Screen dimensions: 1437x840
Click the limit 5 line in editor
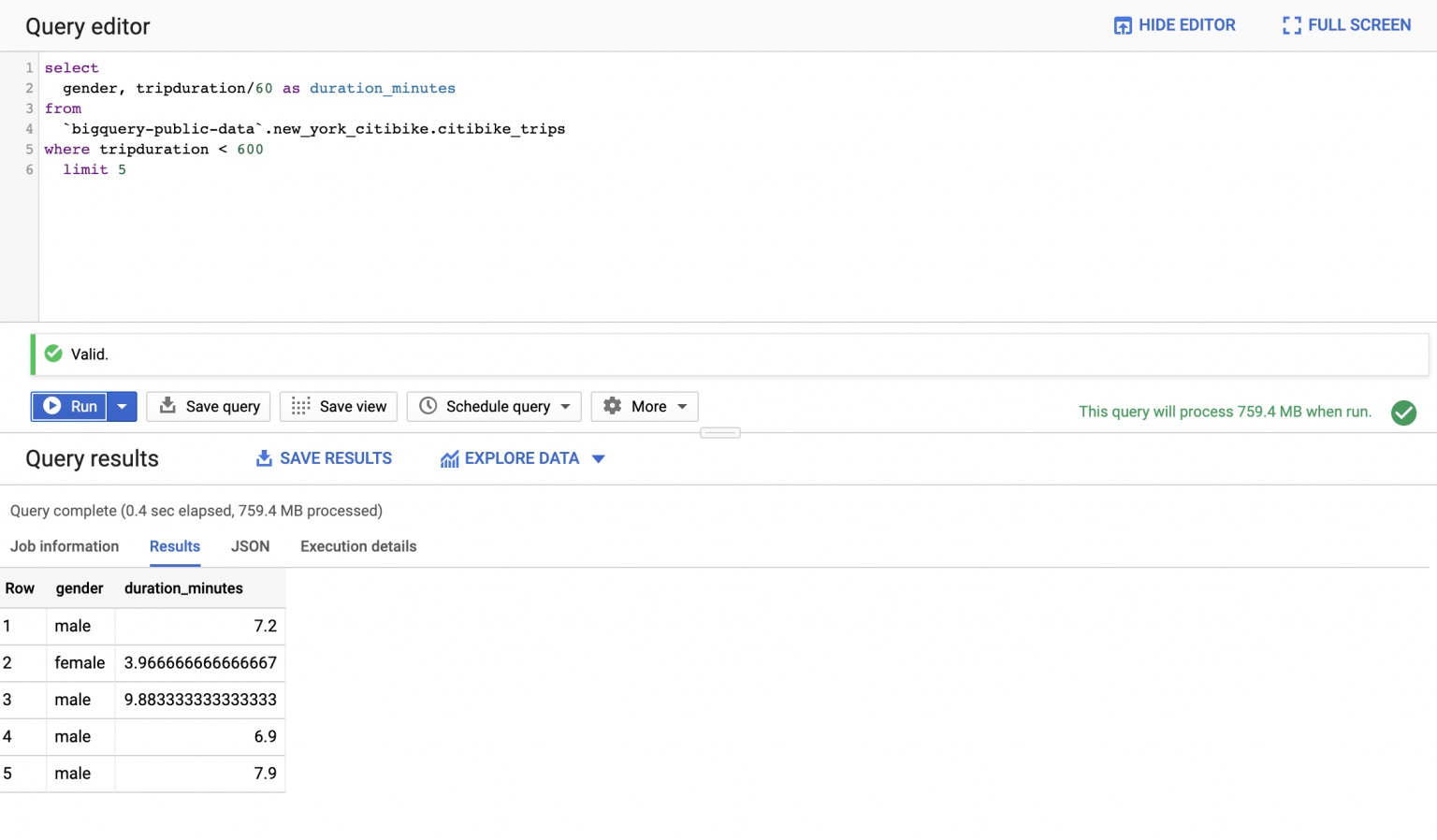[x=94, y=169]
